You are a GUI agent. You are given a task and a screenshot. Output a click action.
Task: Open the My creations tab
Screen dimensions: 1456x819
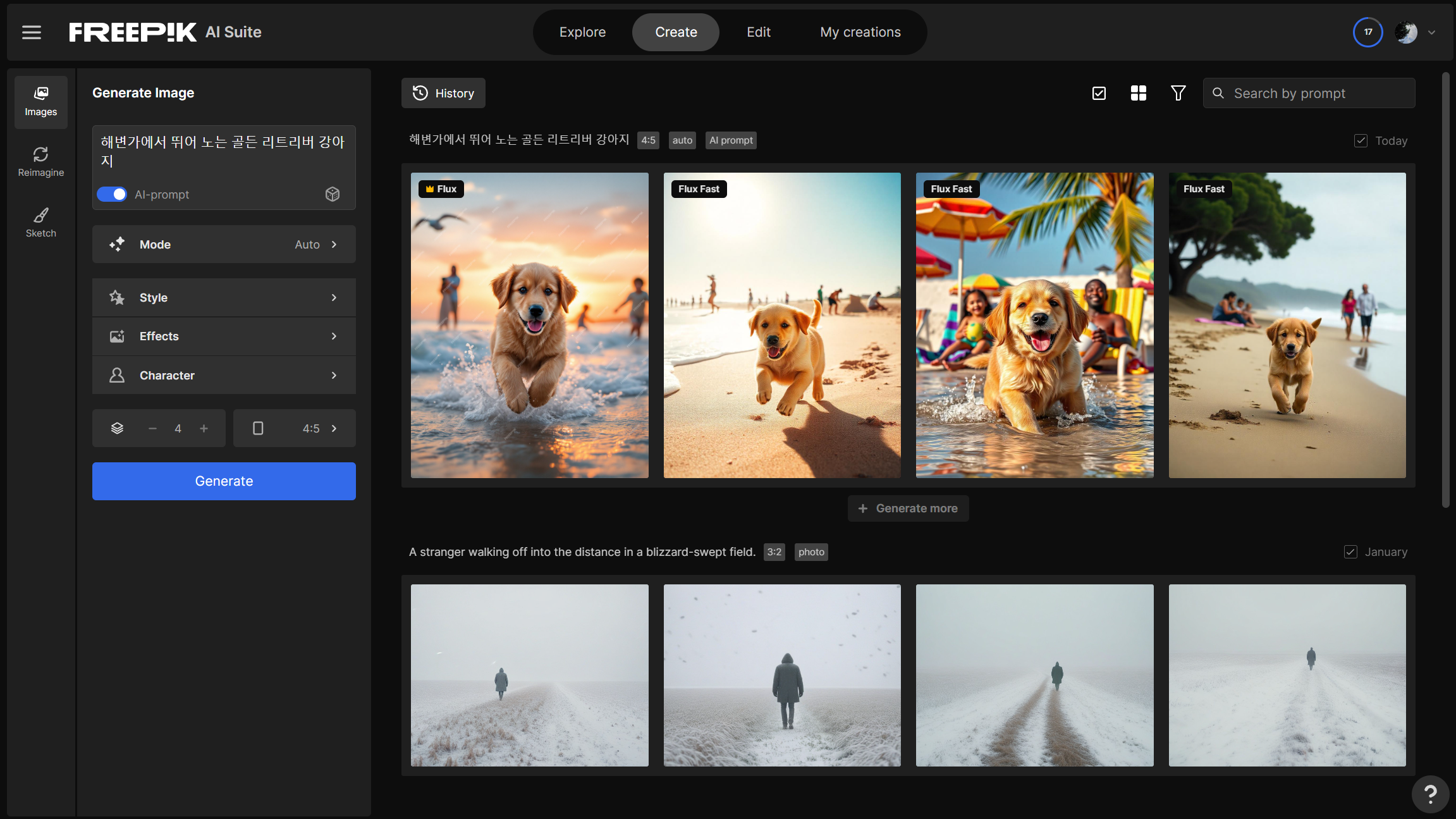click(860, 32)
